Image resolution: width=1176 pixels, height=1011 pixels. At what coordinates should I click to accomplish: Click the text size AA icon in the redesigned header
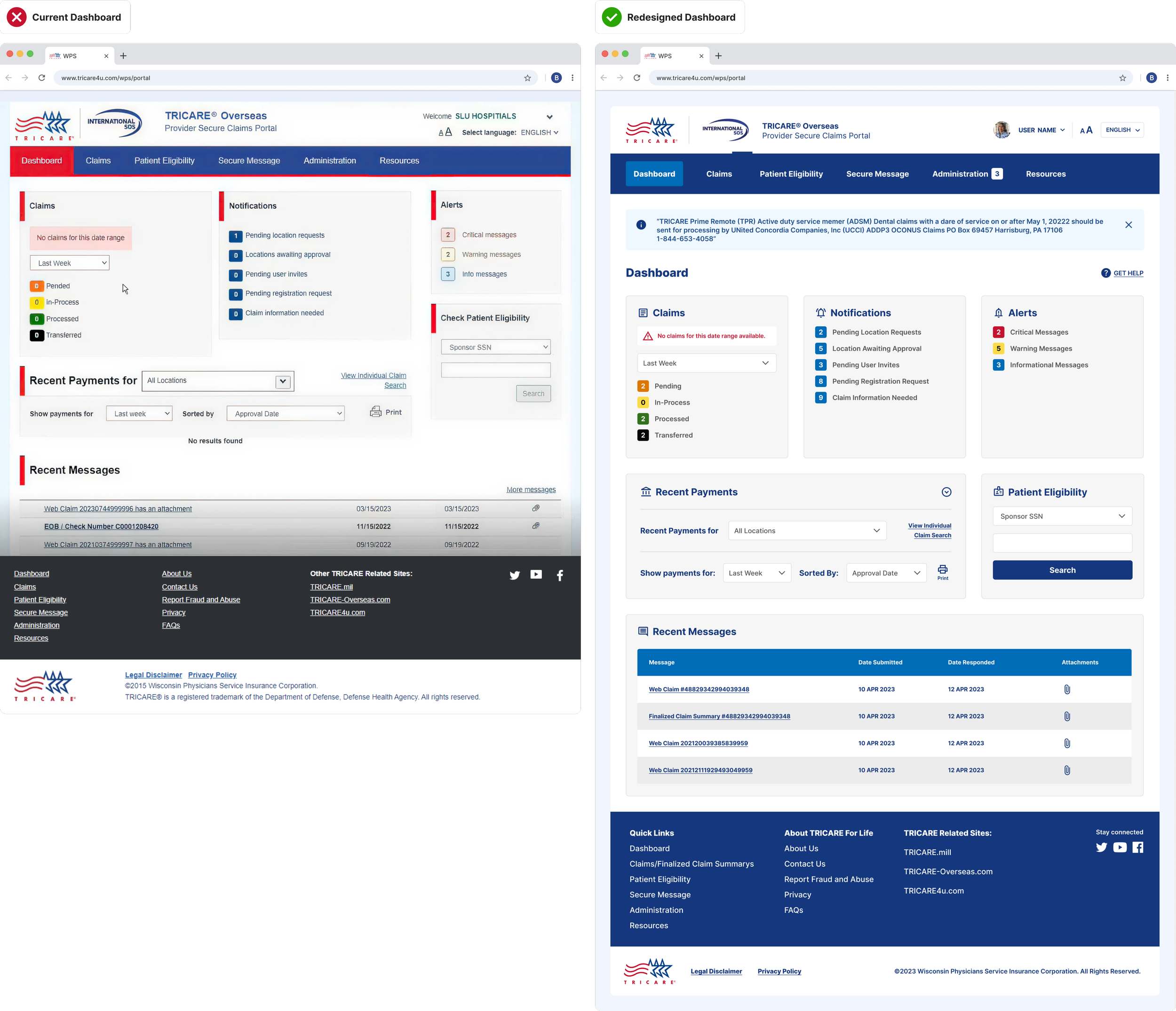click(1086, 130)
